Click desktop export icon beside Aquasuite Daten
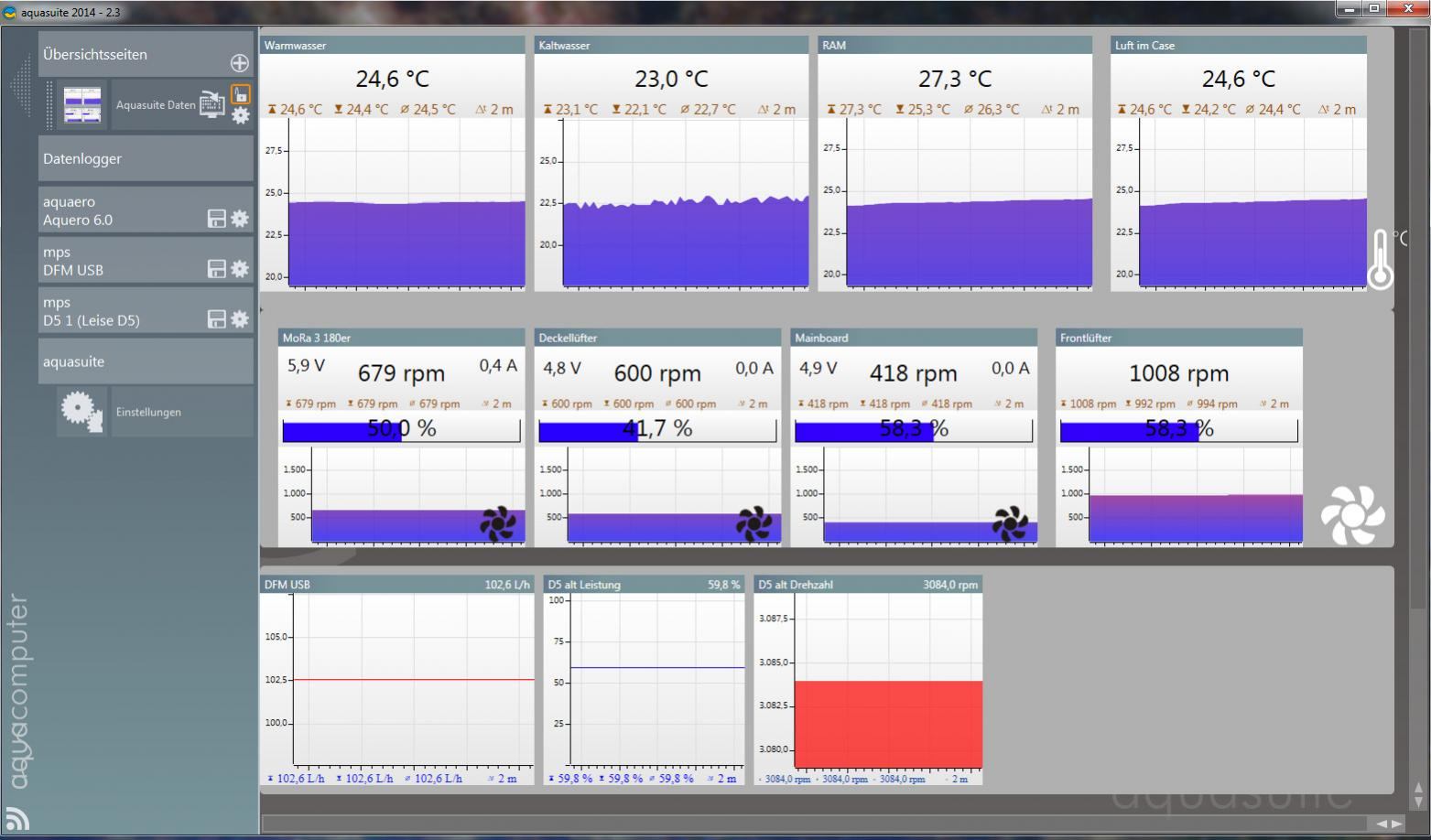1431x840 pixels. (x=212, y=104)
